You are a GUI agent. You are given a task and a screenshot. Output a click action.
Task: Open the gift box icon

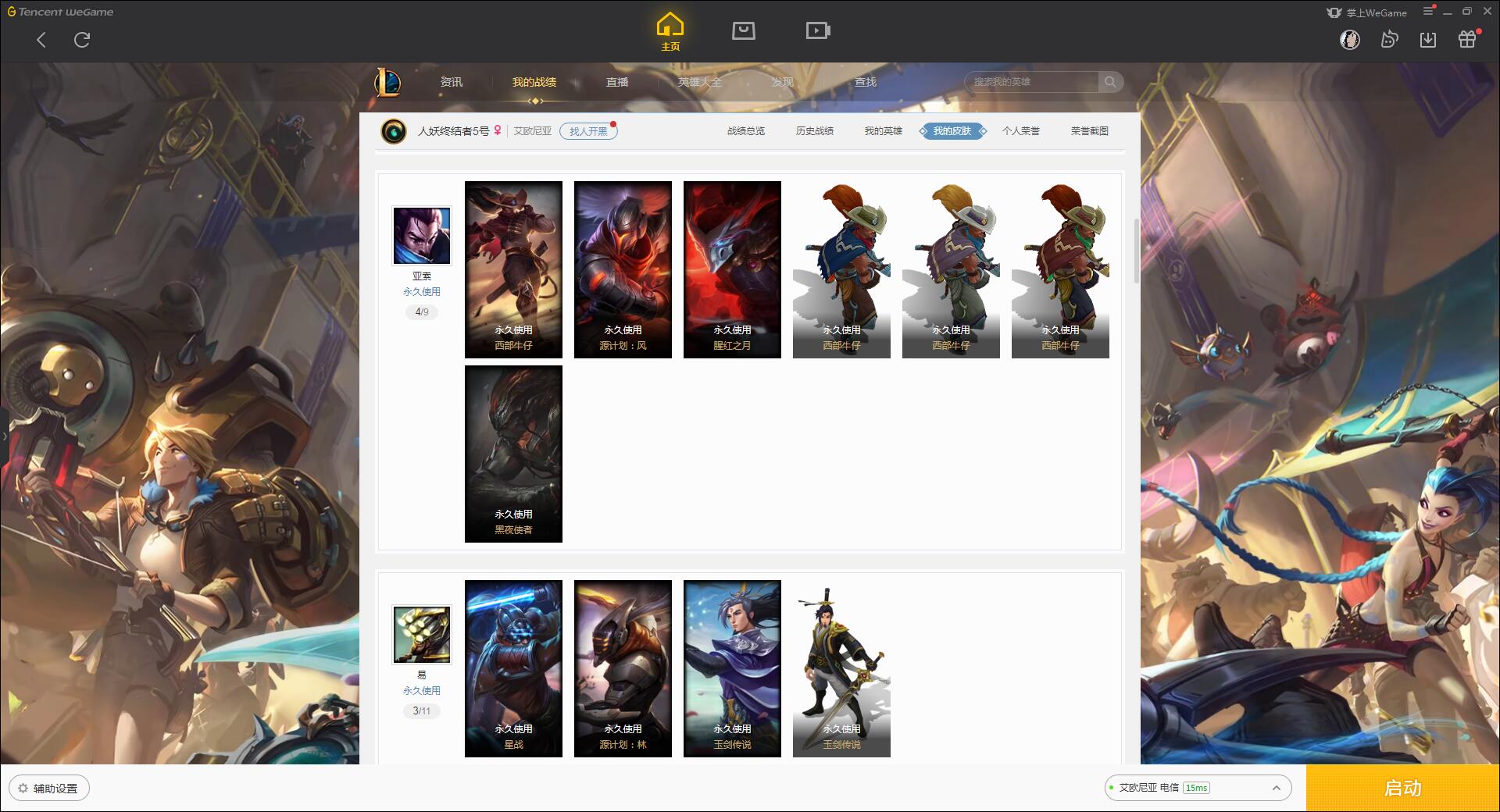pos(1467,39)
